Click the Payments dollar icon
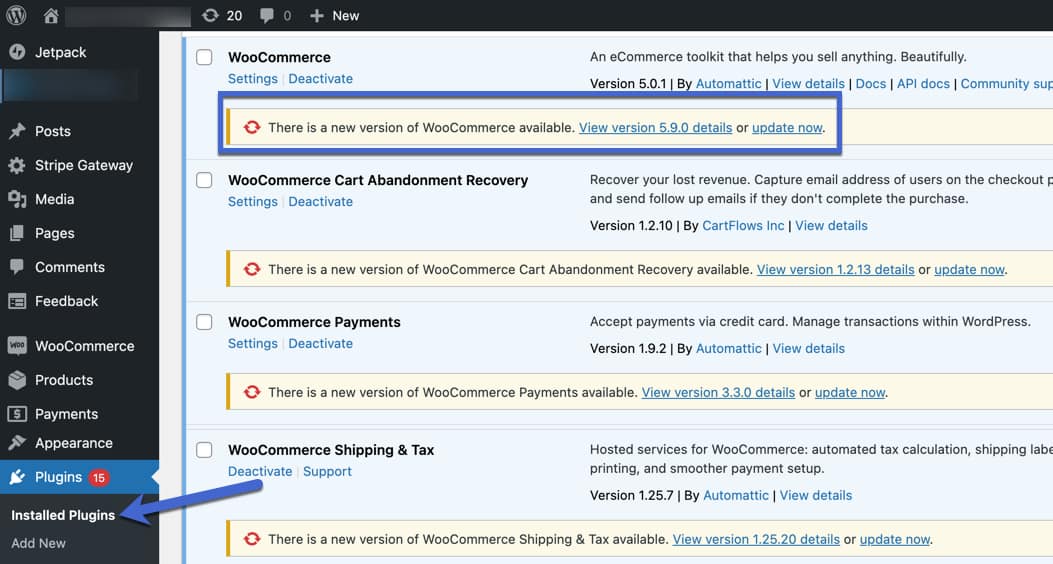 17,414
